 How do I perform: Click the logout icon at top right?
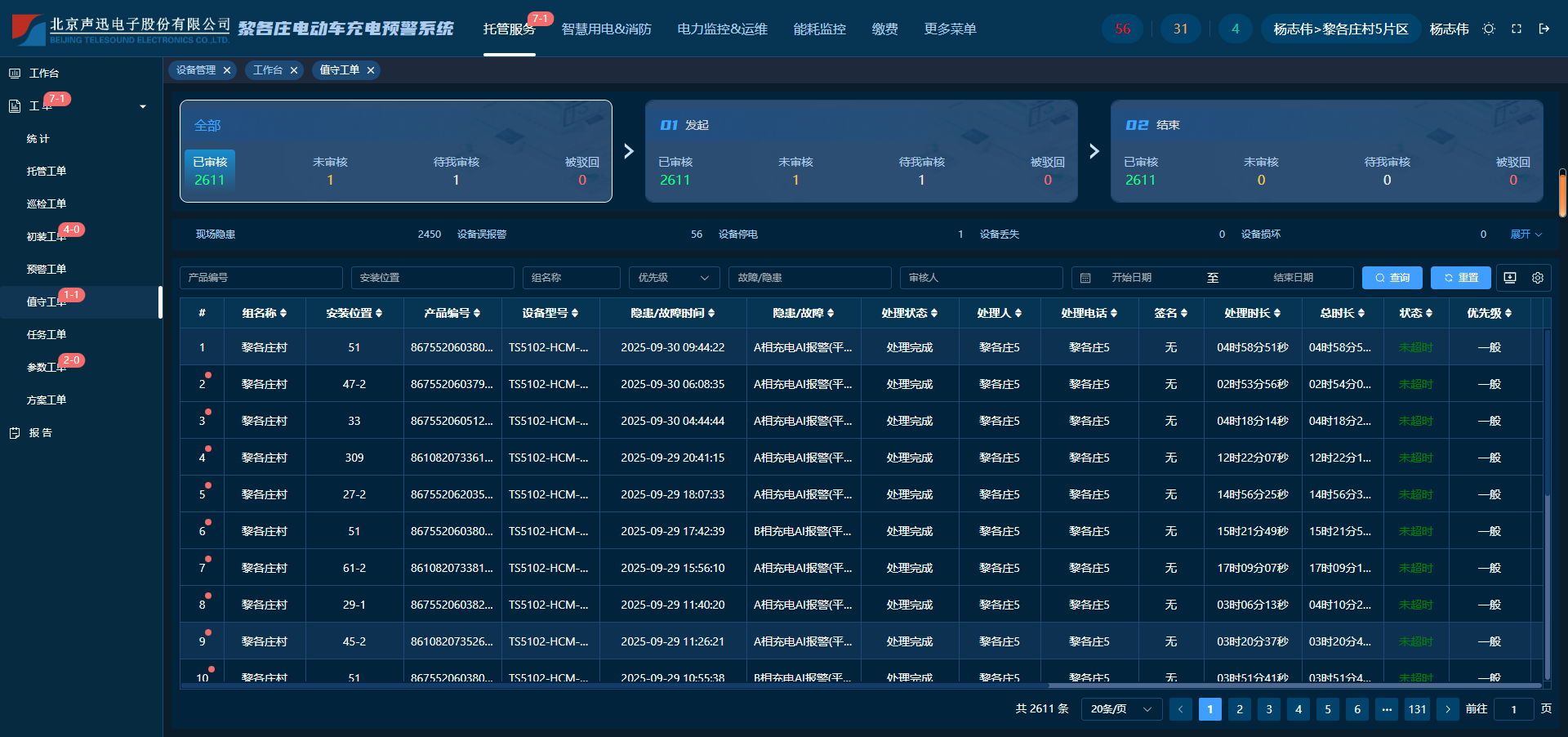(1544, 29)
